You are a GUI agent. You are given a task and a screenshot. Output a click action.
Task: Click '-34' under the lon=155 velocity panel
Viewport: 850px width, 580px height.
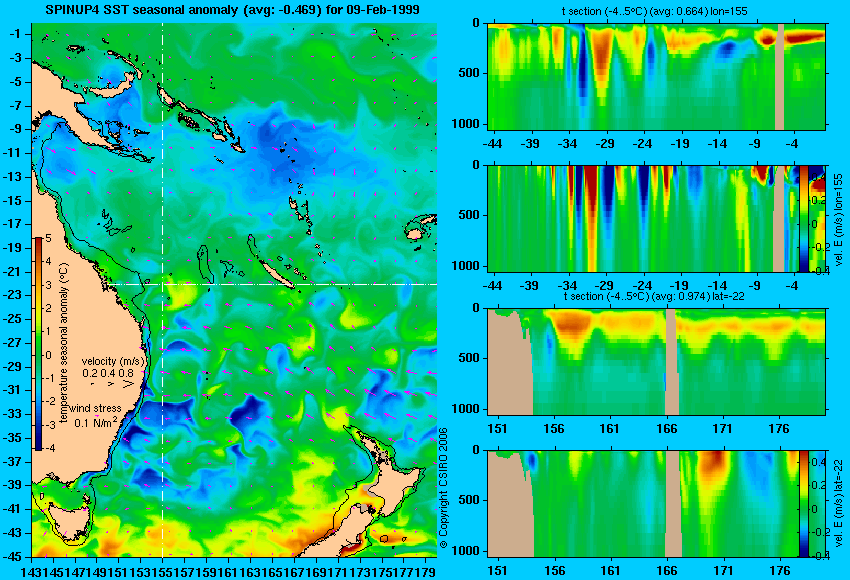pos(567,286)
